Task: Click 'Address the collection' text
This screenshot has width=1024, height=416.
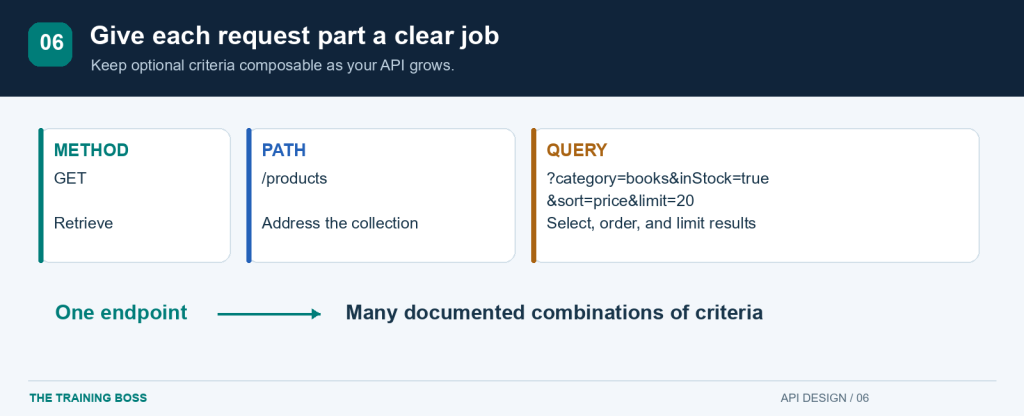Action: coord(340,223)
